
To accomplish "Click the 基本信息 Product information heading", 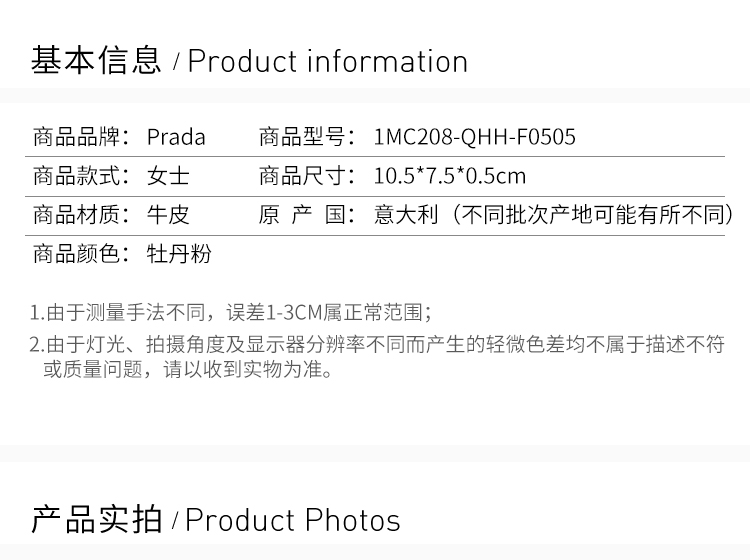I will [249, 61].
